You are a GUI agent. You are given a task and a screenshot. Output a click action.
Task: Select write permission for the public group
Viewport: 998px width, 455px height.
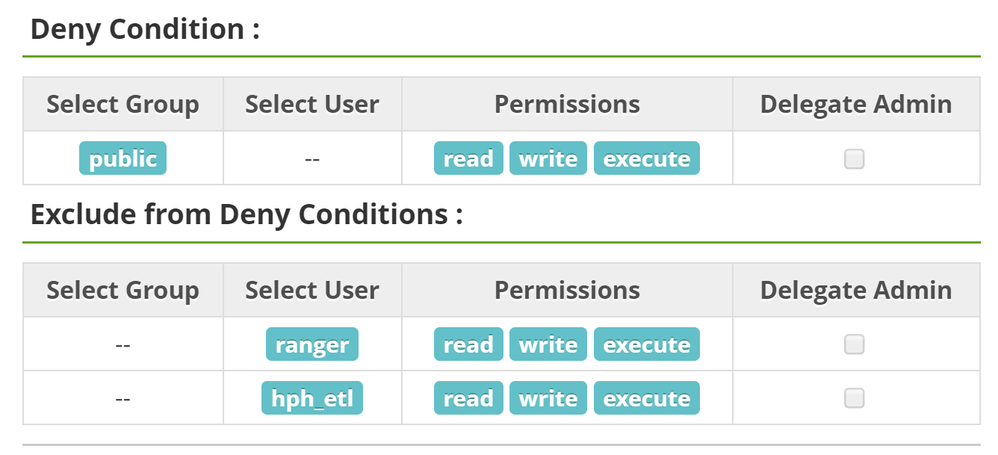coord(549,159)
